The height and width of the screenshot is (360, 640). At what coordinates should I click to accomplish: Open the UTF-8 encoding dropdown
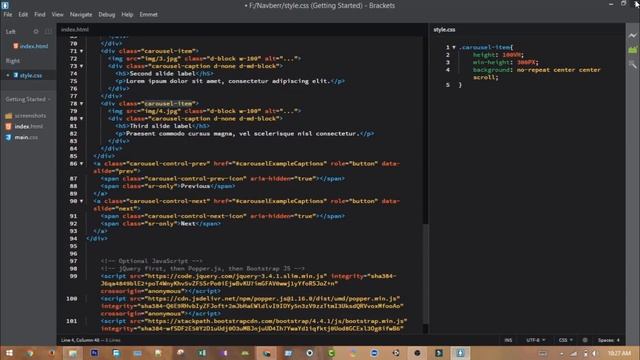(536, 340)
